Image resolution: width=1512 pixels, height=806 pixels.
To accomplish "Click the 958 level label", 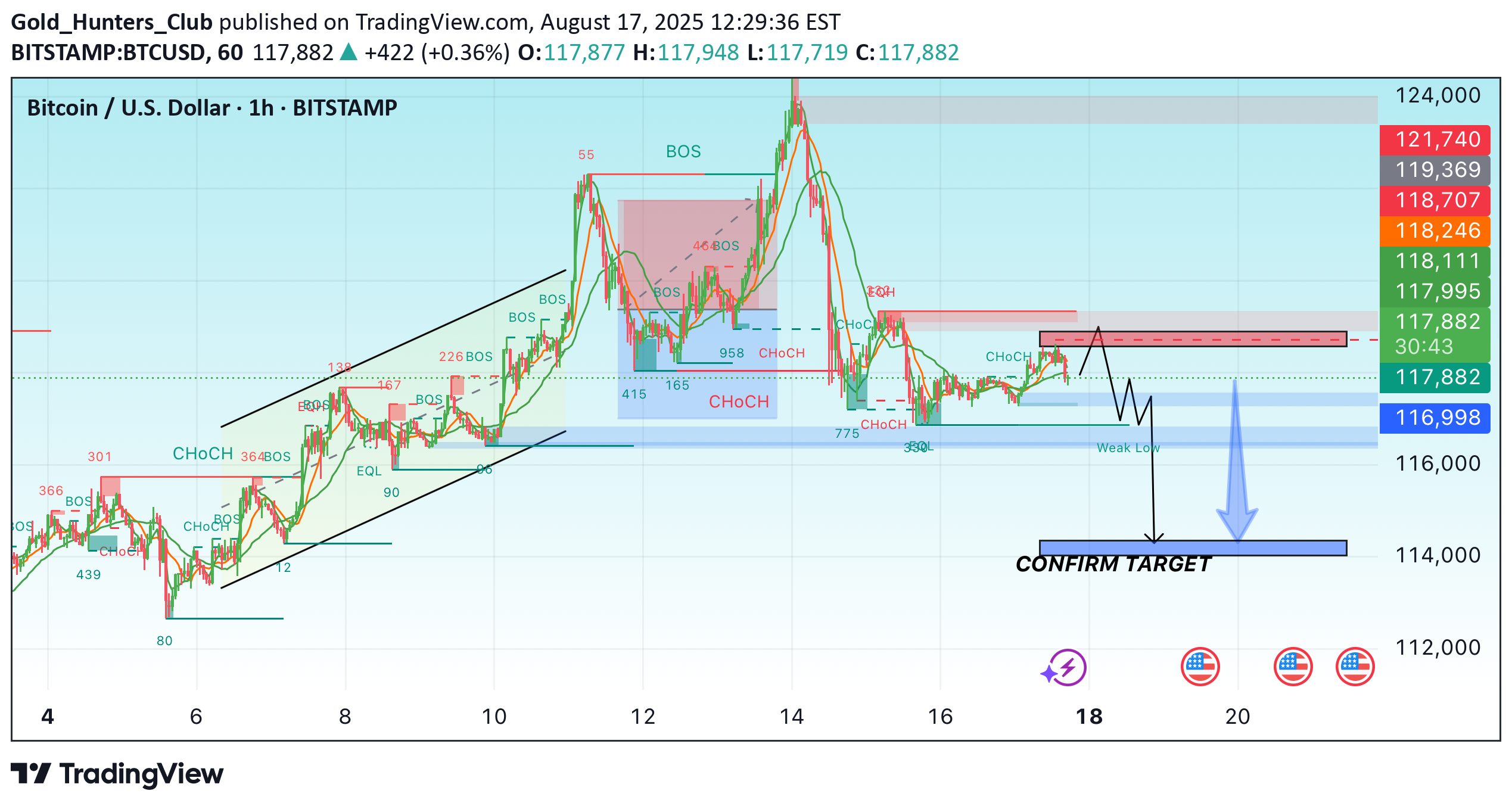I will click(732, 353).
